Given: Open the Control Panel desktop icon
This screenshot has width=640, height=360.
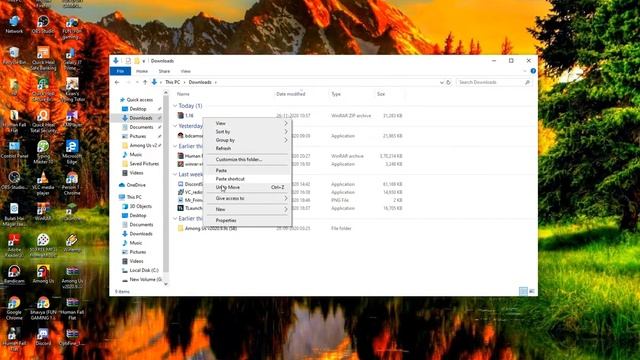Looking at the screenshot, I should [14, 150].
